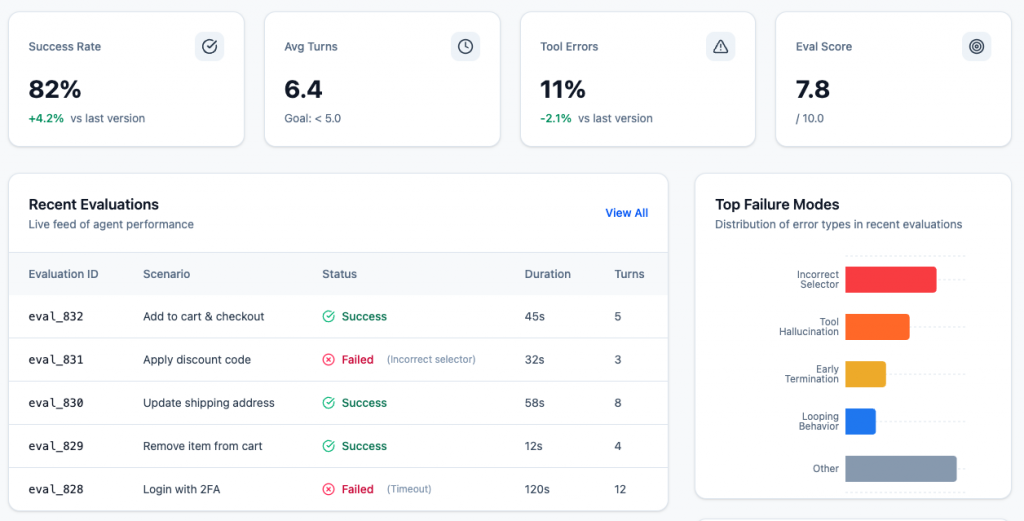This screenshot has height=521, width=1024.
Task: Click the failed X icon for eval_828
Action: pos(328,489)
